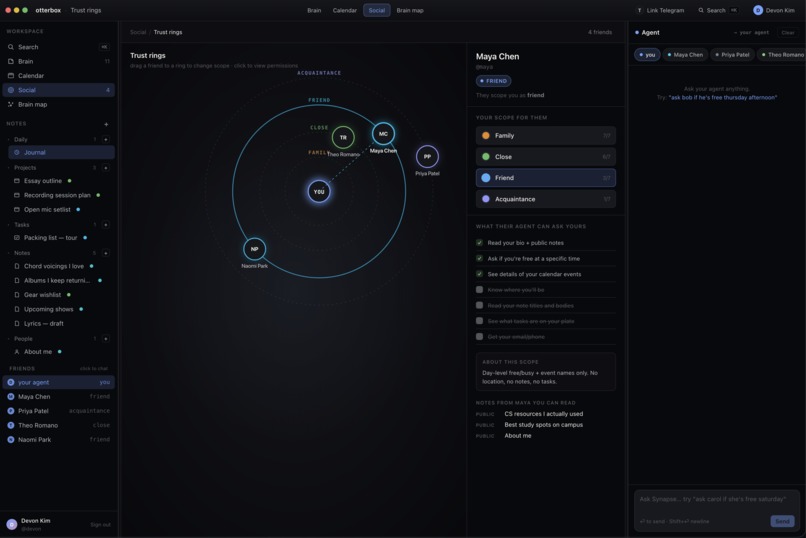Switch to the Brain tab in the top bar
806x538 pixels.
click(x=314, y=10)
